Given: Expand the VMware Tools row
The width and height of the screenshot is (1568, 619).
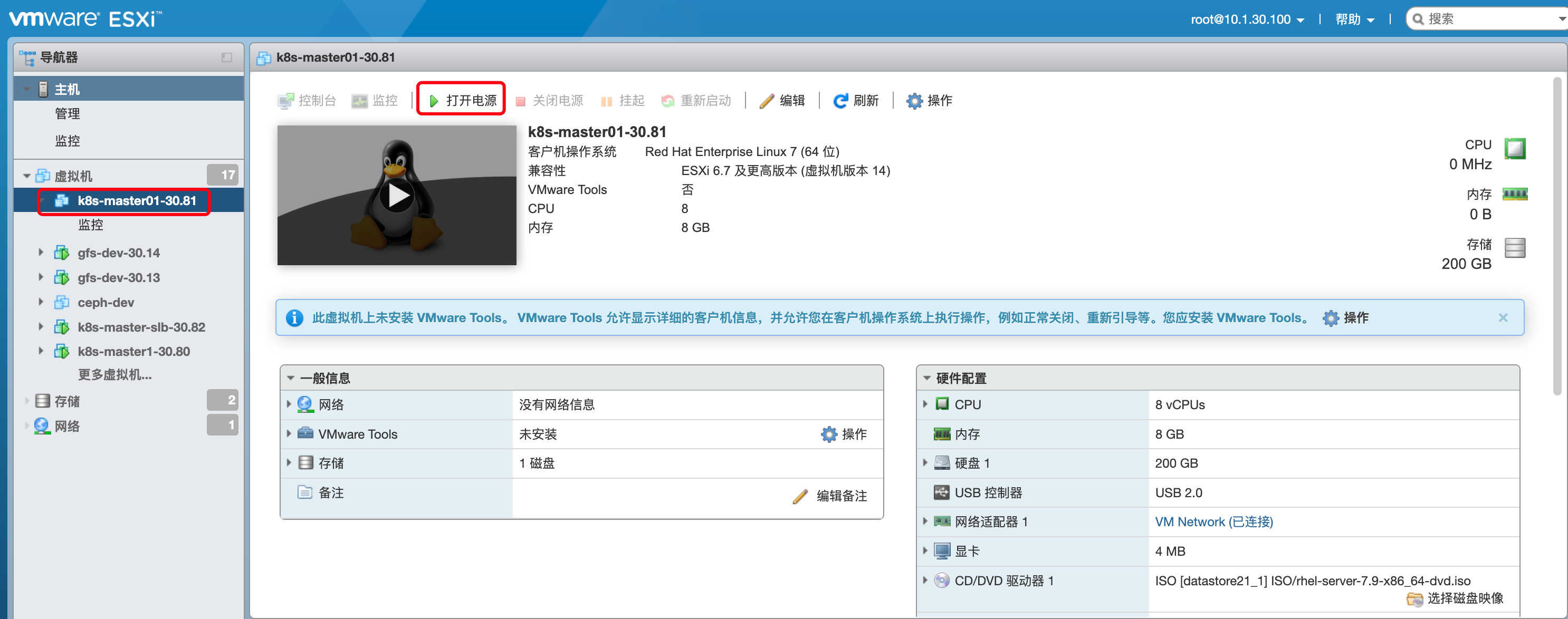Looking at the screenshot, I should click(x=289, y=433).
